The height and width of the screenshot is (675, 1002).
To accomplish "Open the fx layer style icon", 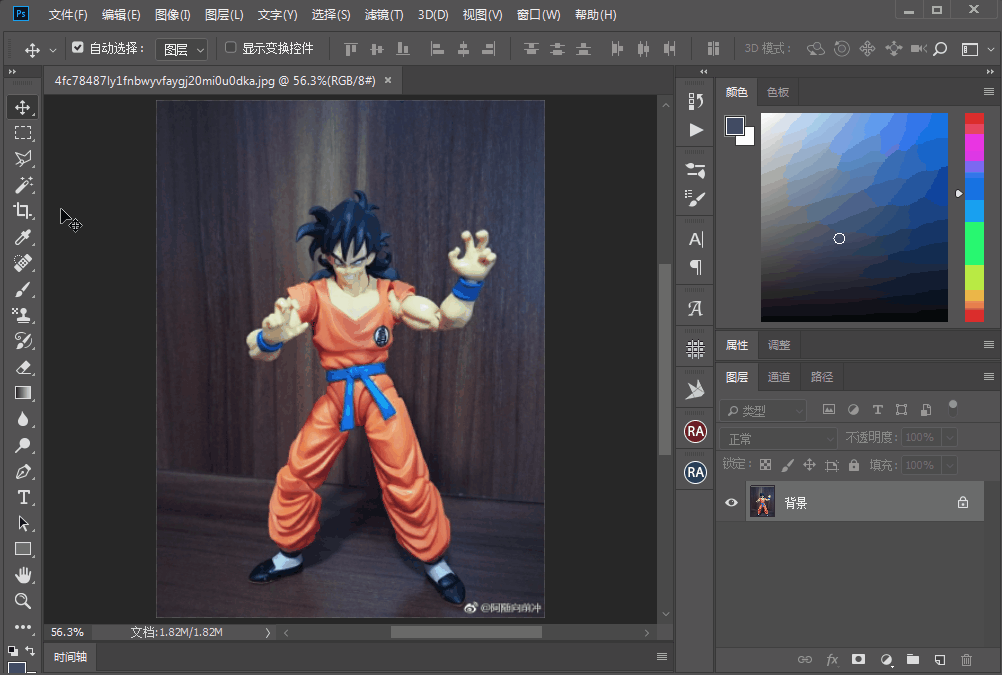I will click(831, 660).
